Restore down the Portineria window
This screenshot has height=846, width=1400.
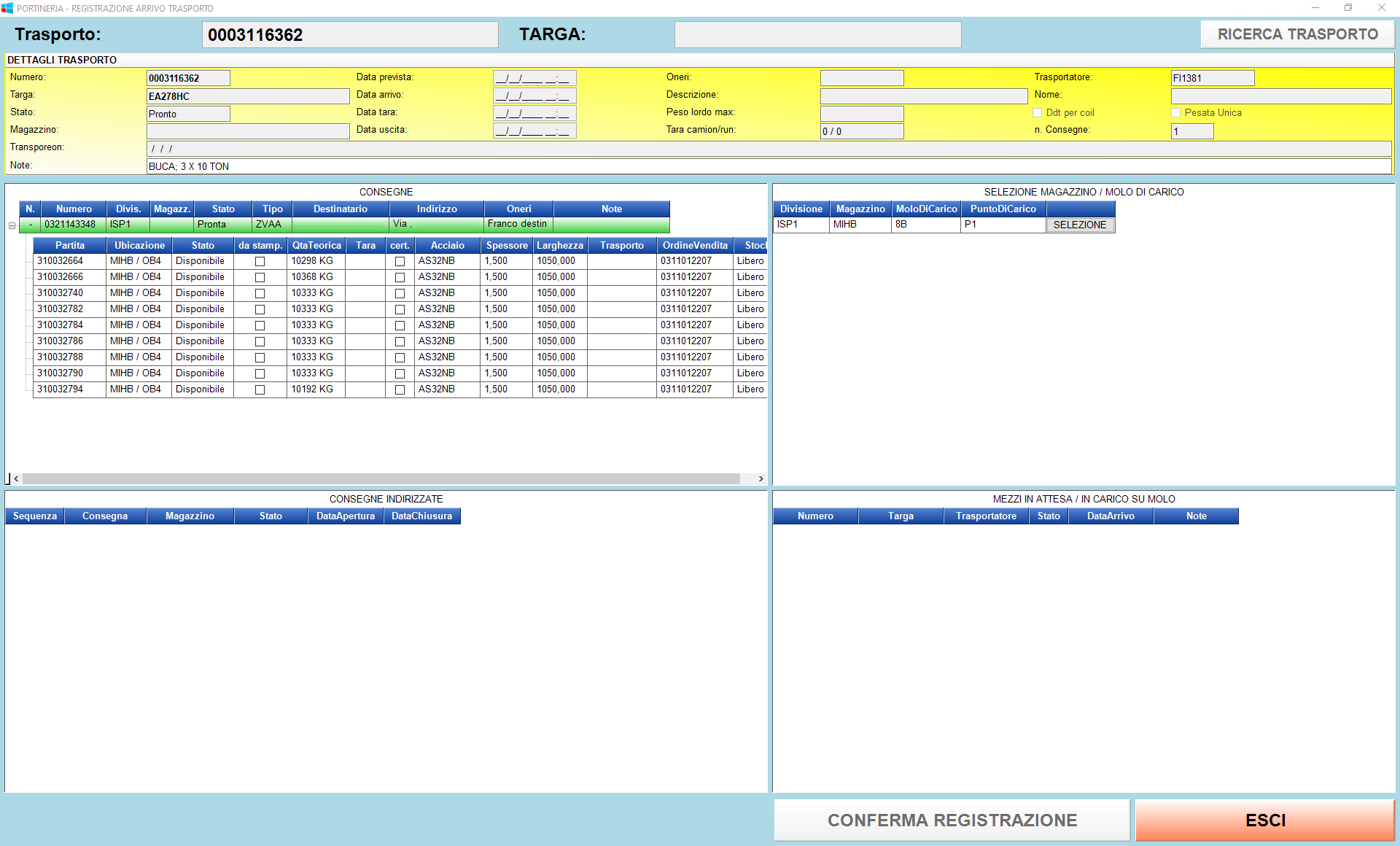1348,8
